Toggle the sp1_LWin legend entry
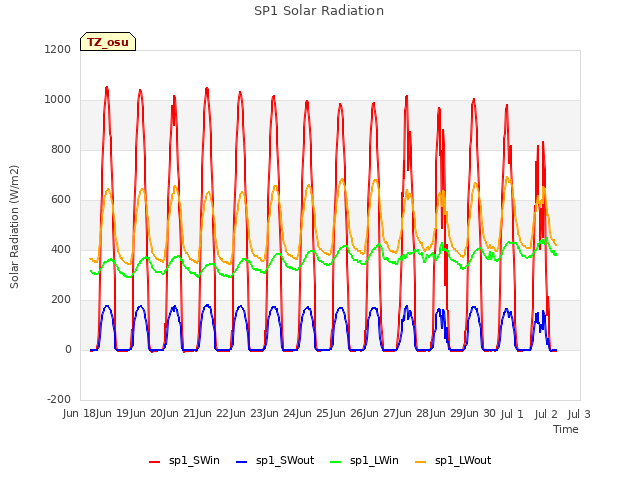 point(364,461)
